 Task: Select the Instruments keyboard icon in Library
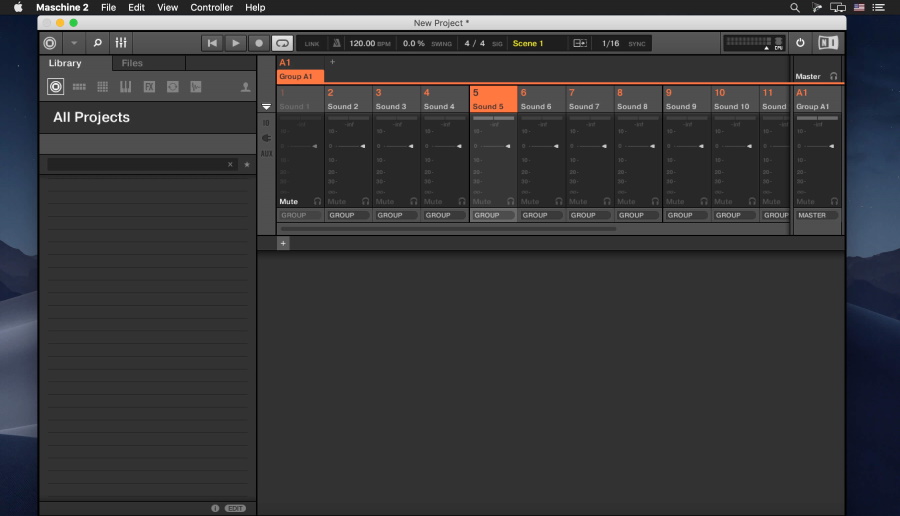tap(125, 87)
